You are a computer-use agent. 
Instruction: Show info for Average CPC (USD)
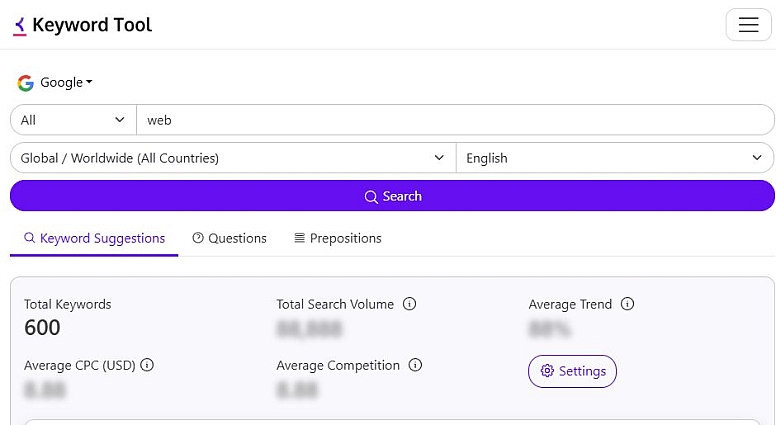point(147,365)
